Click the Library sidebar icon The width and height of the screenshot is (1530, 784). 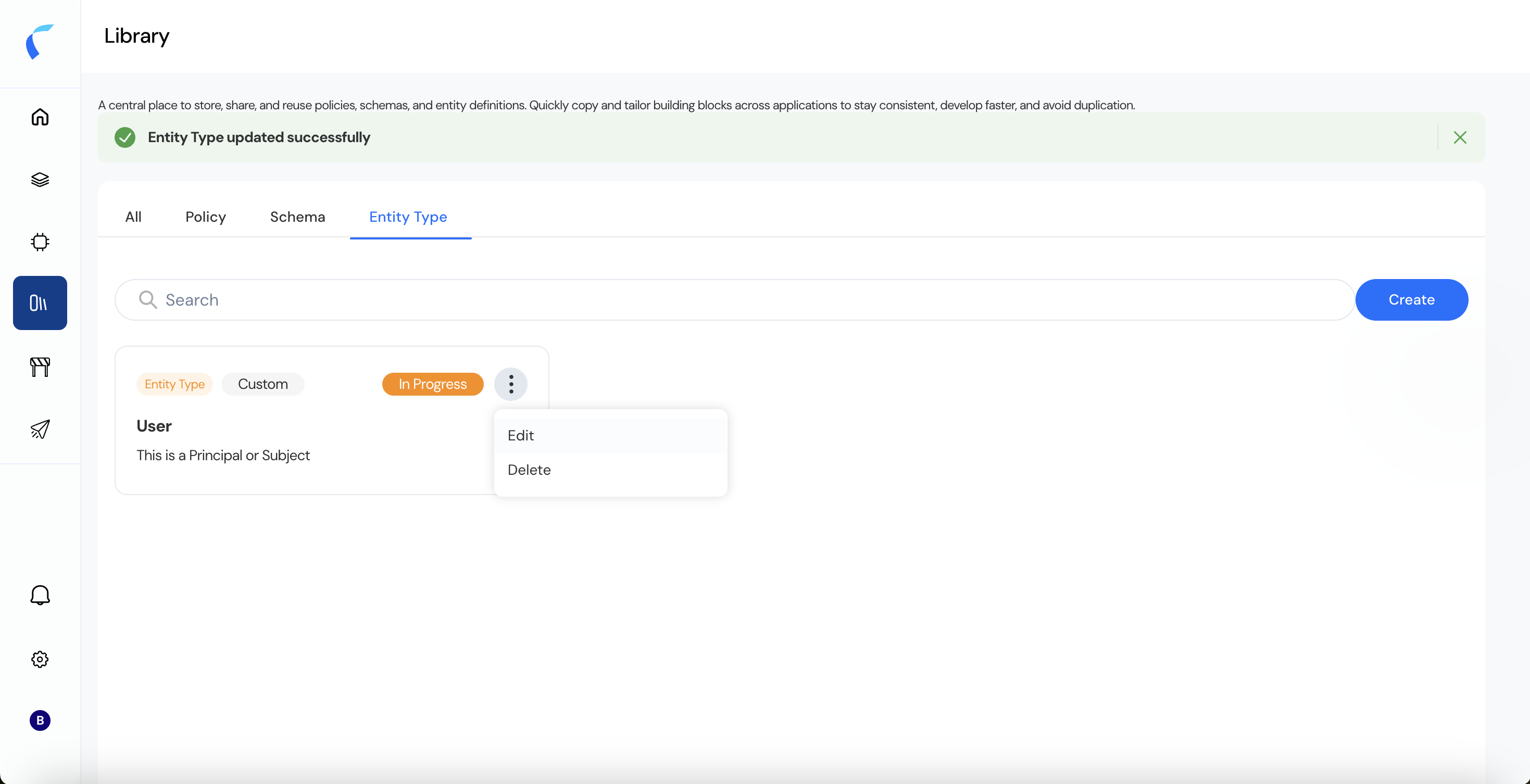(40, 303)
